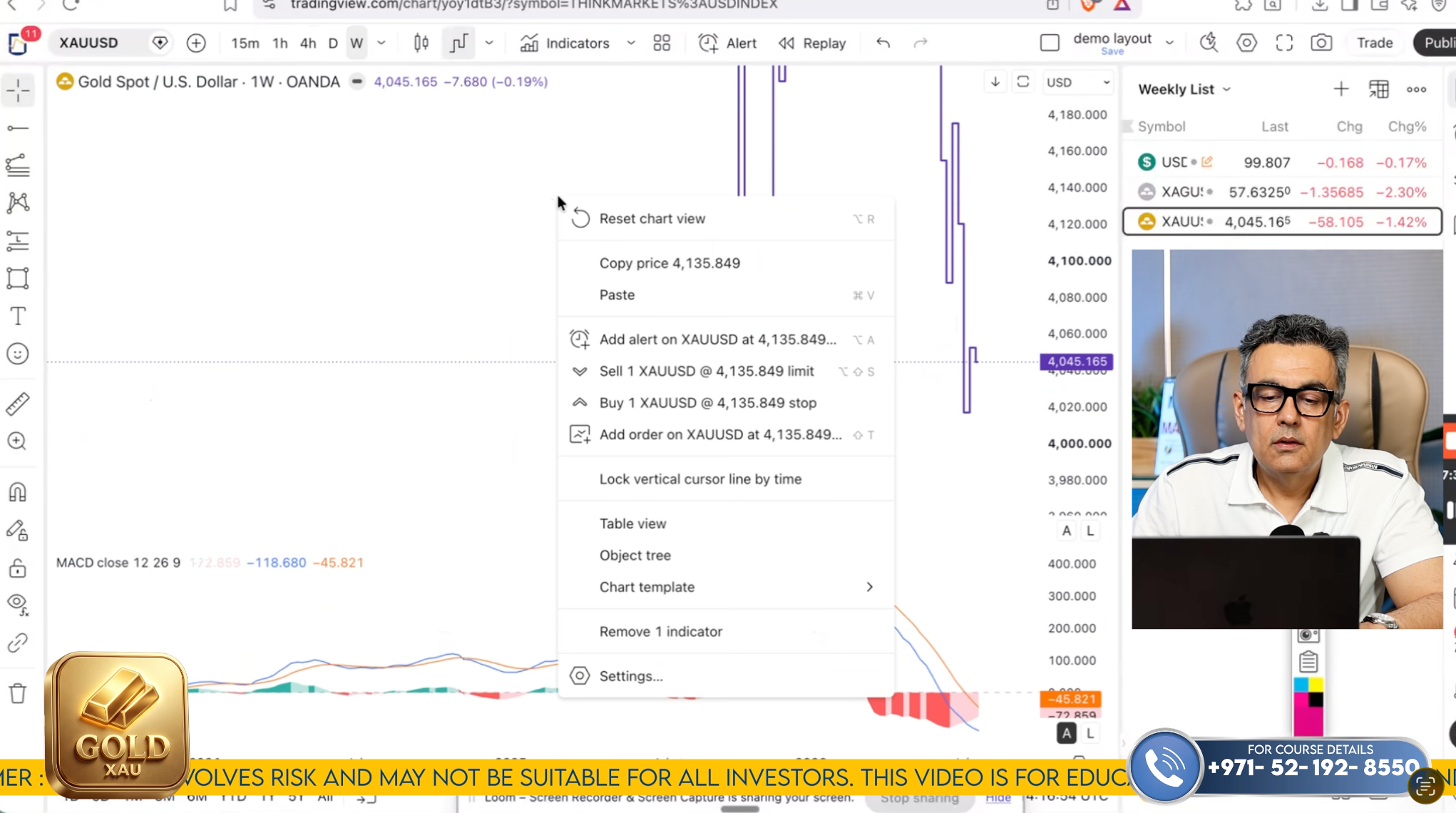Expand the Weekly List name dropdown
Screen dimensions: 1456x813
(x=1226, y=89)
